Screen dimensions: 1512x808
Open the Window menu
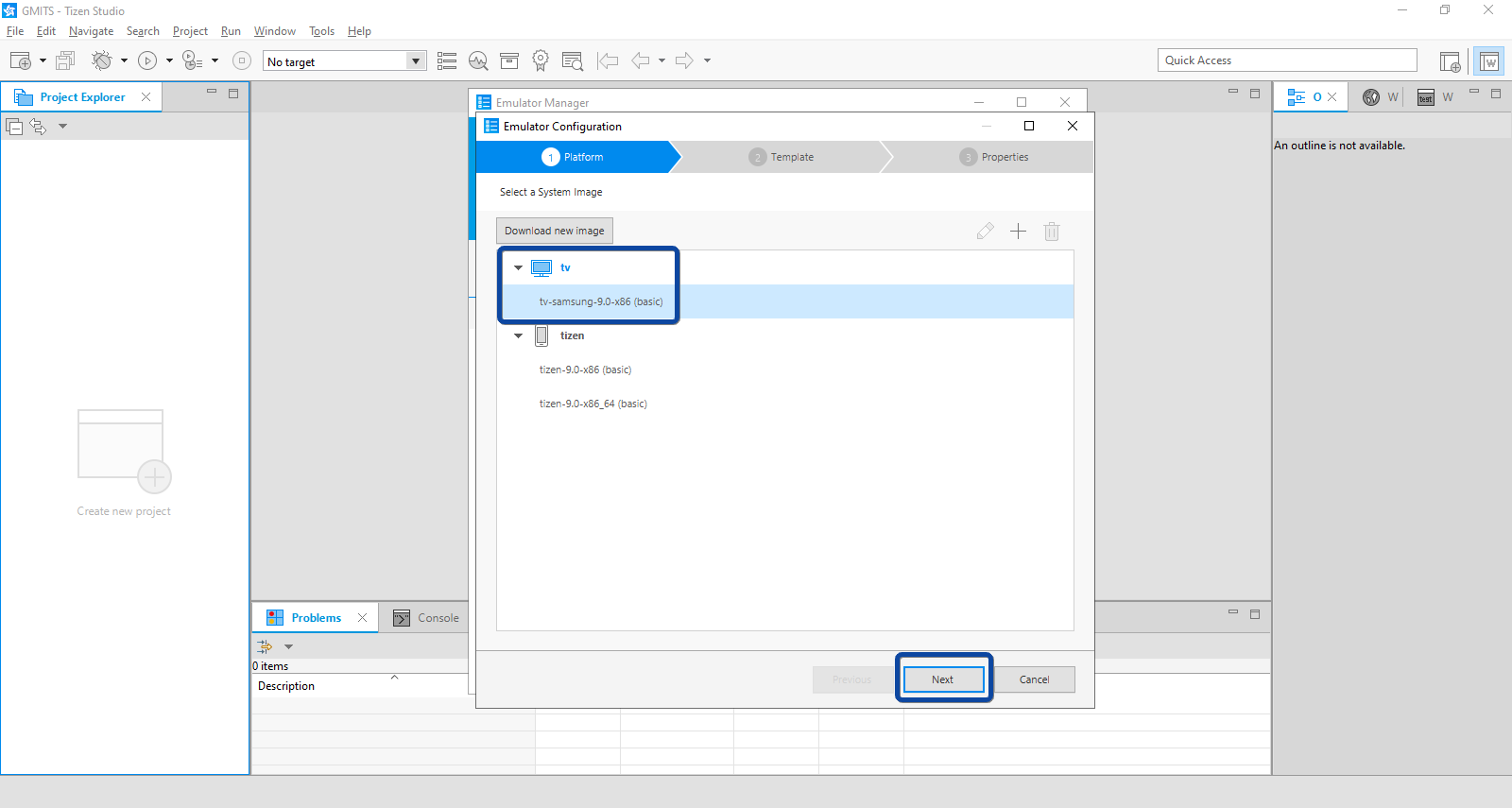(275, 31)
